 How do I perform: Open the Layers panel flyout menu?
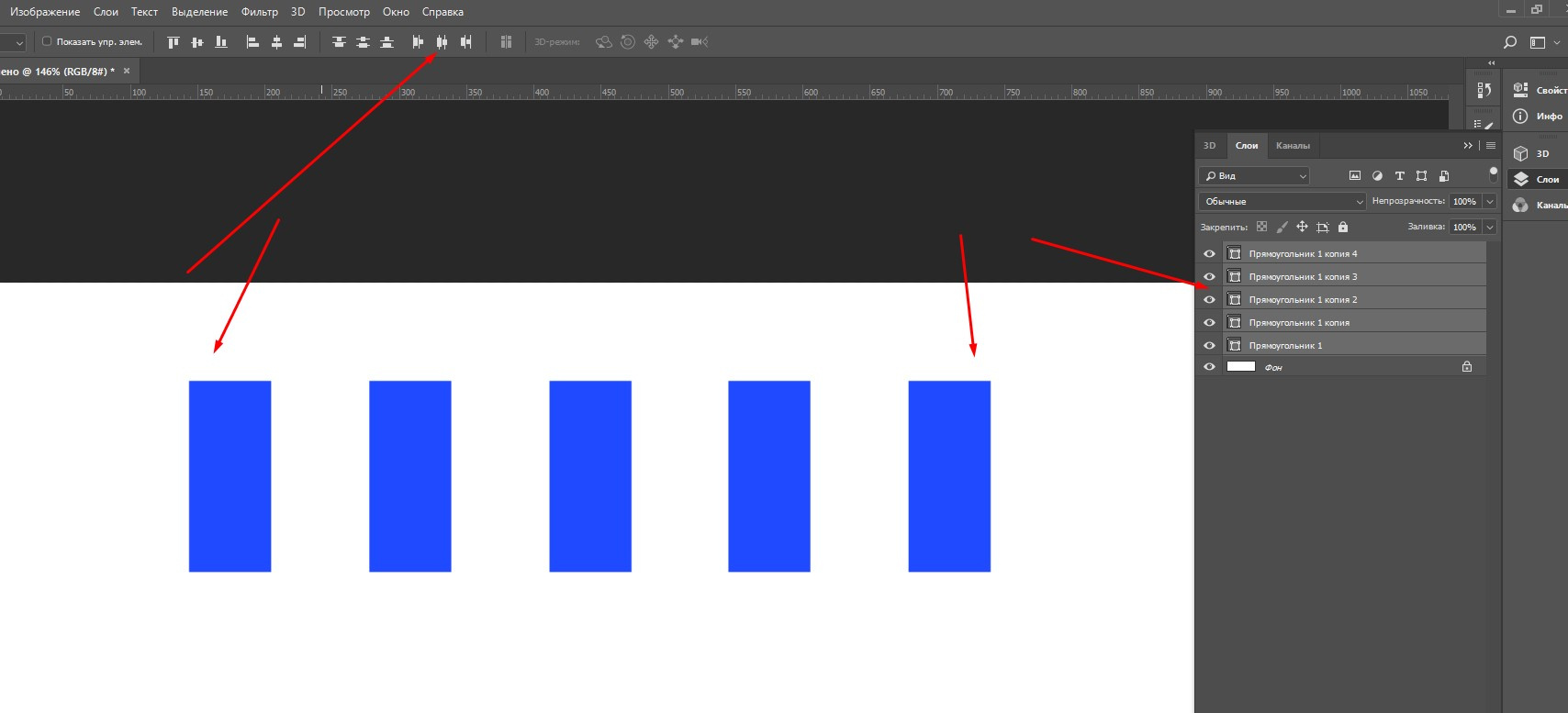coord(1491,146)
